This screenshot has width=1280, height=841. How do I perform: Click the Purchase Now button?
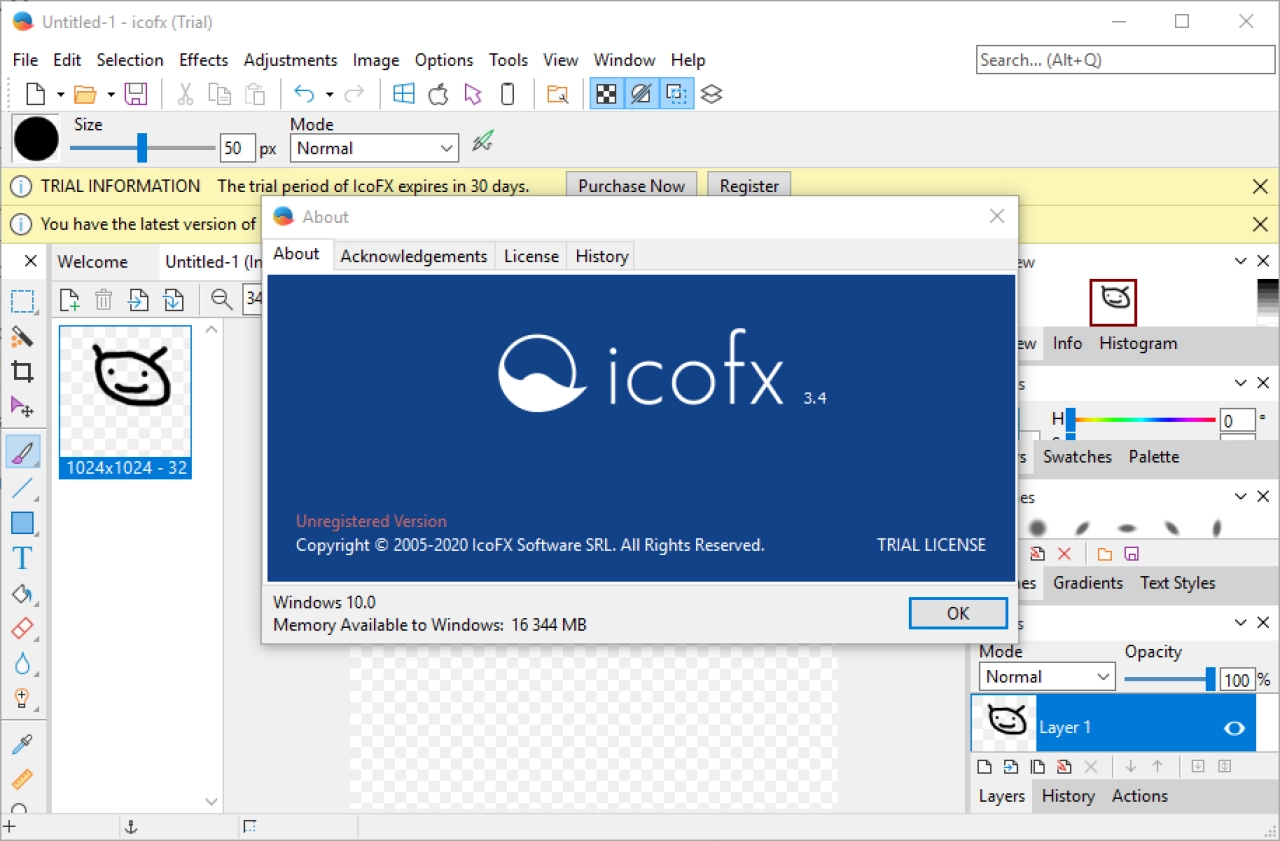pos(632,186)
